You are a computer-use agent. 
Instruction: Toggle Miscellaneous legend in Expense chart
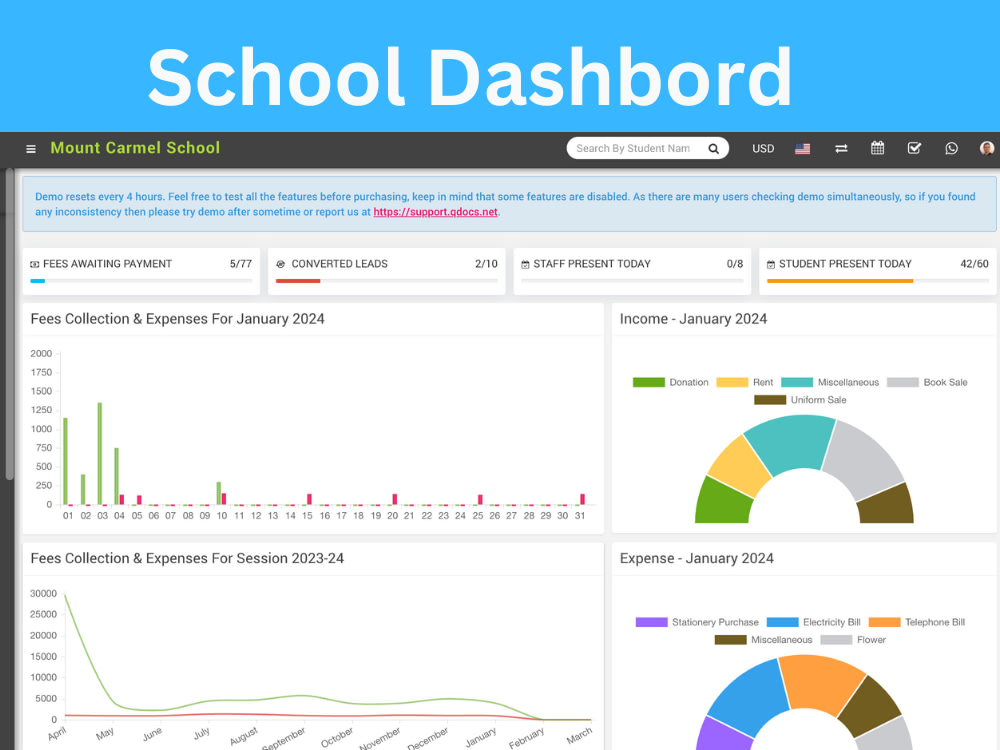click(763, 640)
